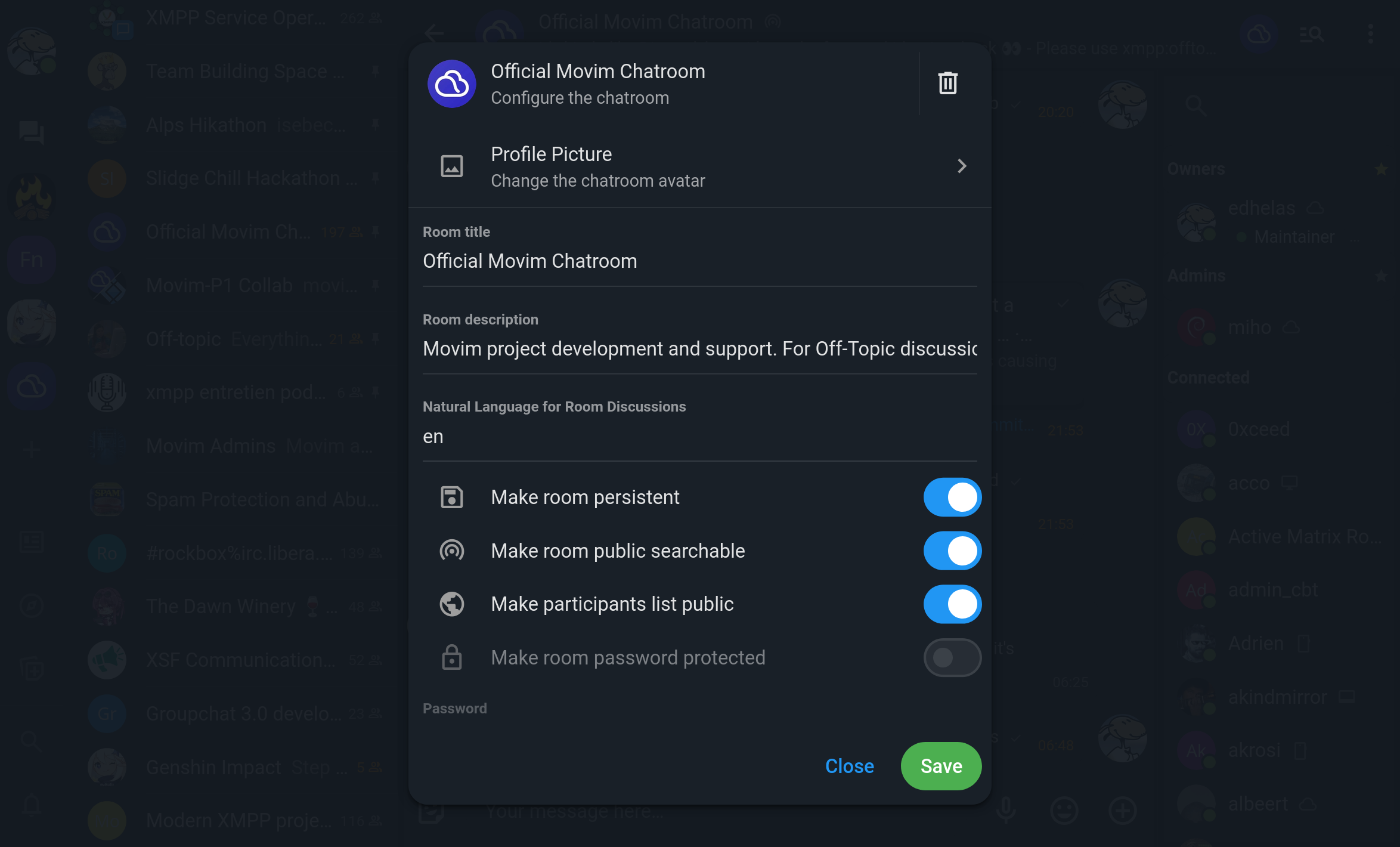The image size is (1400, 847).
Task: Click the lock password protection icon
Action: [451, 657]
